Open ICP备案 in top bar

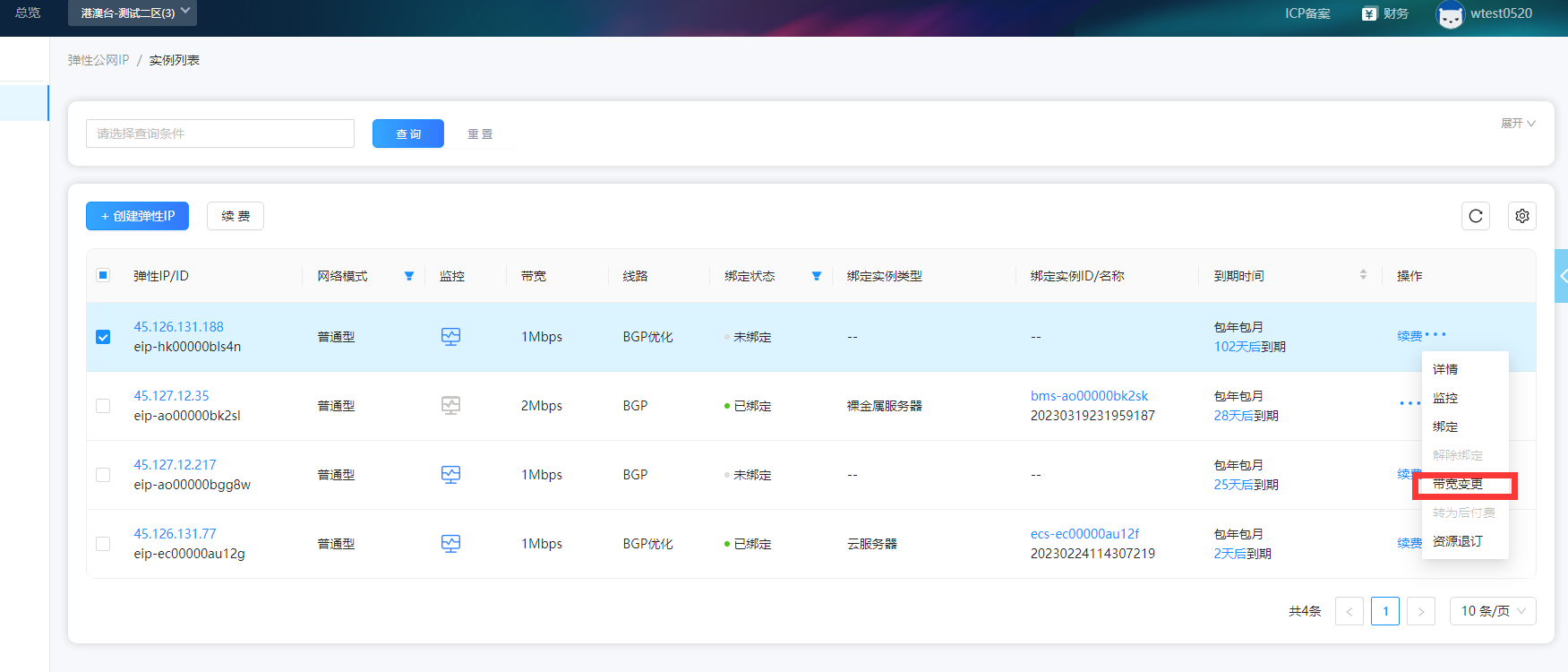[x=1307, y=13]
